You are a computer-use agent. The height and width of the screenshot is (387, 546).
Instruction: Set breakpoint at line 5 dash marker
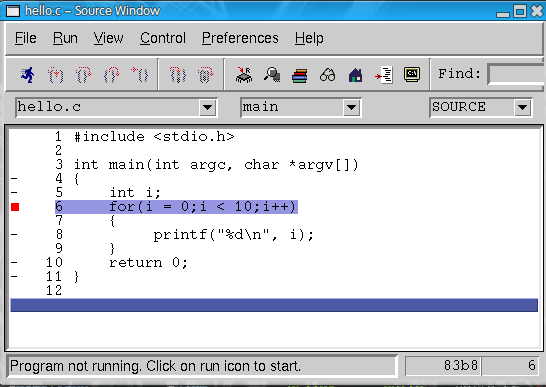[14, 193]
